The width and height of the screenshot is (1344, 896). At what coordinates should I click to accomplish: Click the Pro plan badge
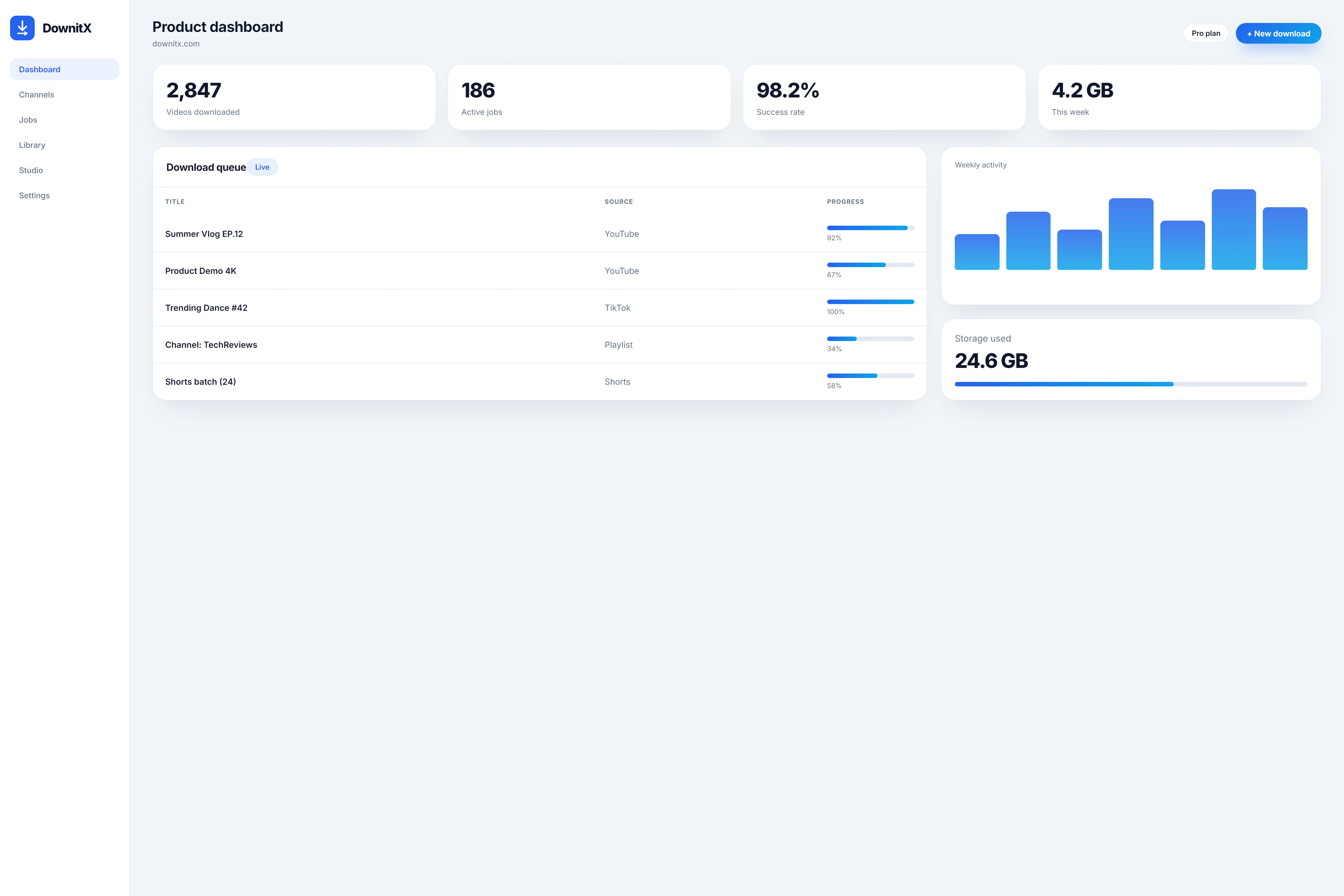click(1206, 33)
